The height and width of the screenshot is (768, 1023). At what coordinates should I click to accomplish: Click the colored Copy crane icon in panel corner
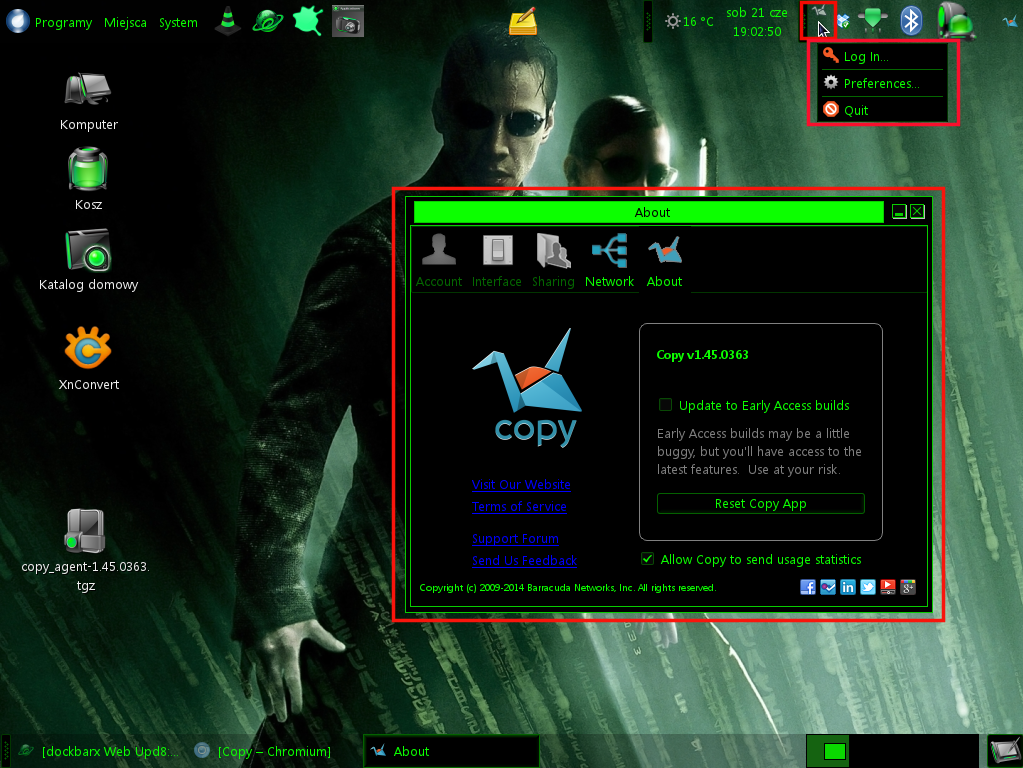pyautogui.click(x=1010, y=22)
